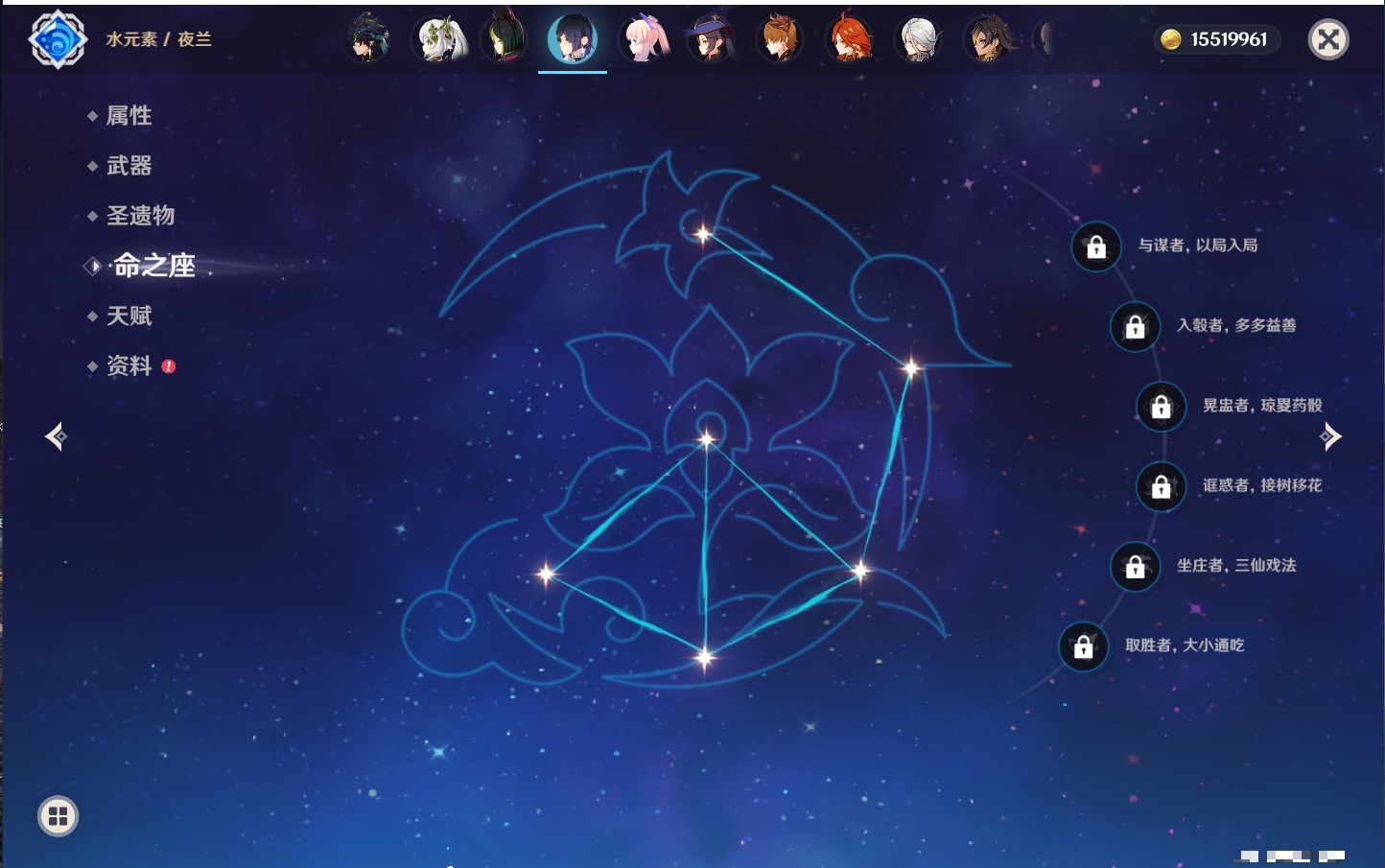The width and height of the screenshot is (1385, 868).
Task: Select the silver-haired character avatar
Action: point(919,39)
